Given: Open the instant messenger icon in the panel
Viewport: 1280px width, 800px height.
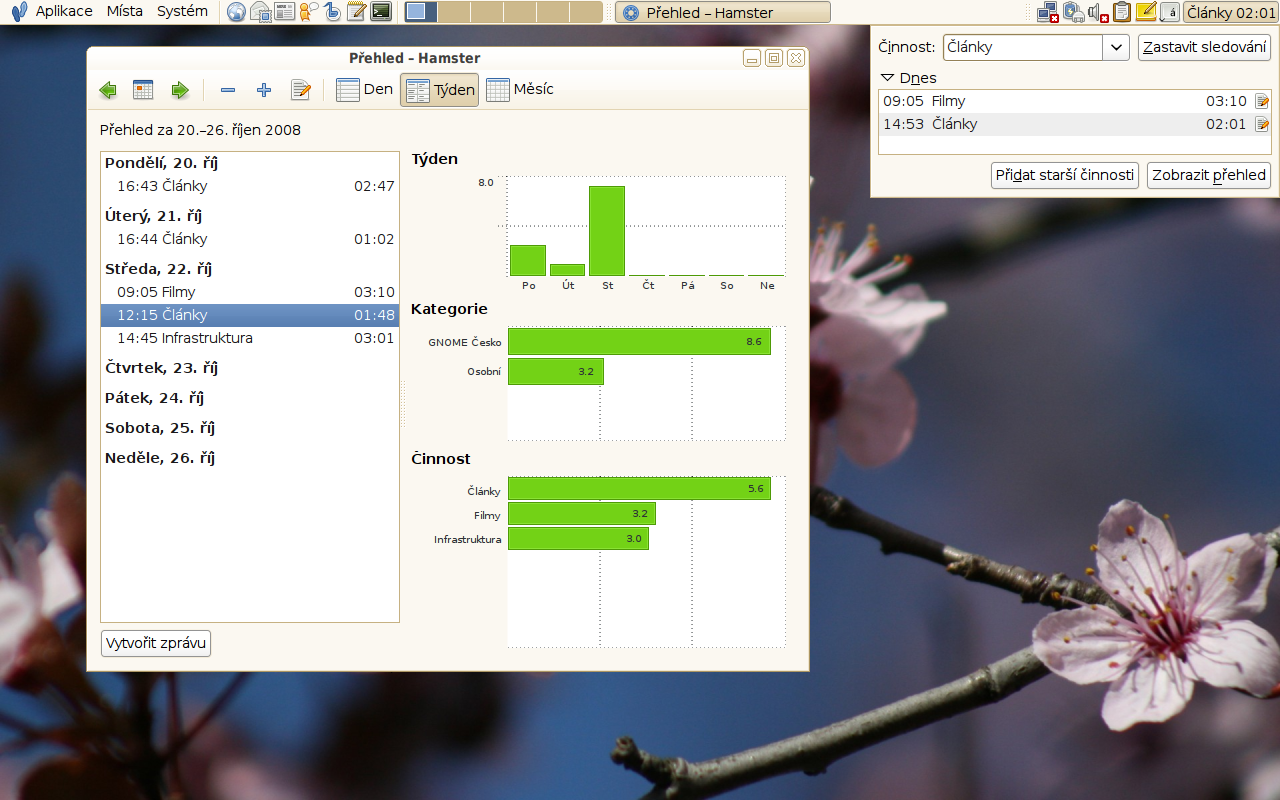Looking at the screenshot, I should click(x=309, y=12).
